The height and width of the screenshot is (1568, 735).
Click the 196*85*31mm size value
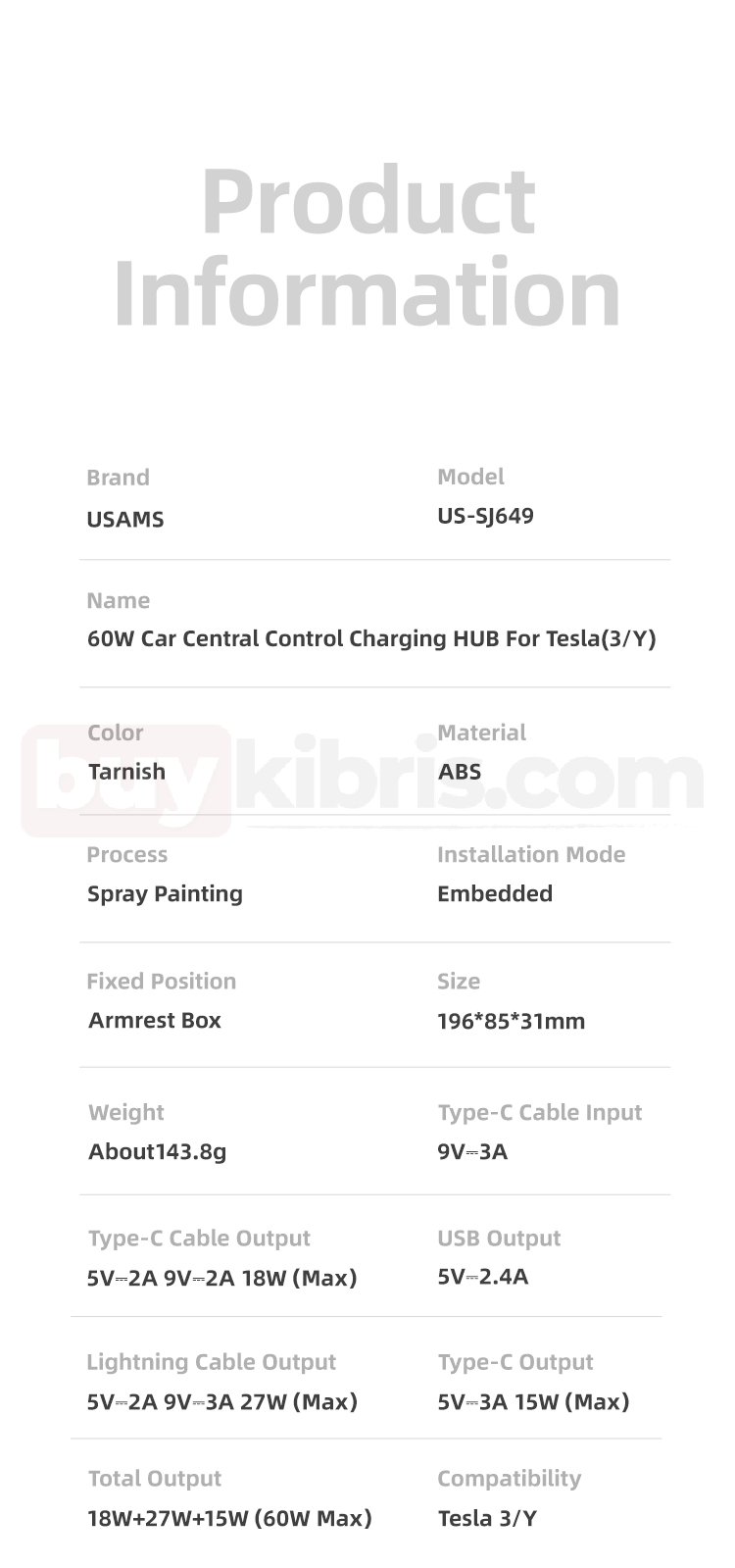(x=511, y=1021)
